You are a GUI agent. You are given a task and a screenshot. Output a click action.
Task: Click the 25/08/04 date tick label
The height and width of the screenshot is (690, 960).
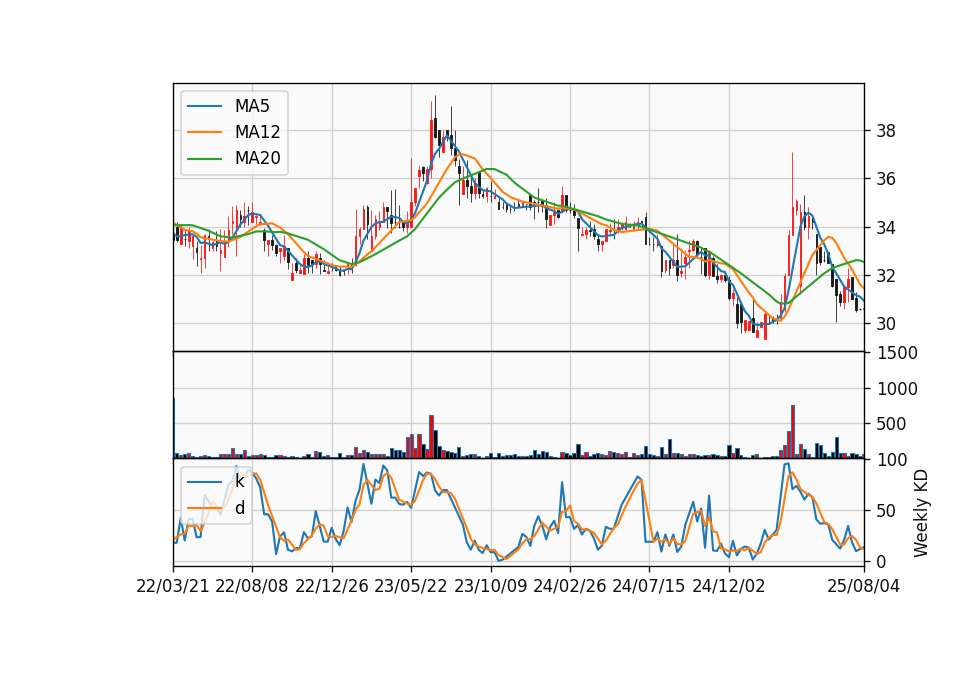[864, 586]
